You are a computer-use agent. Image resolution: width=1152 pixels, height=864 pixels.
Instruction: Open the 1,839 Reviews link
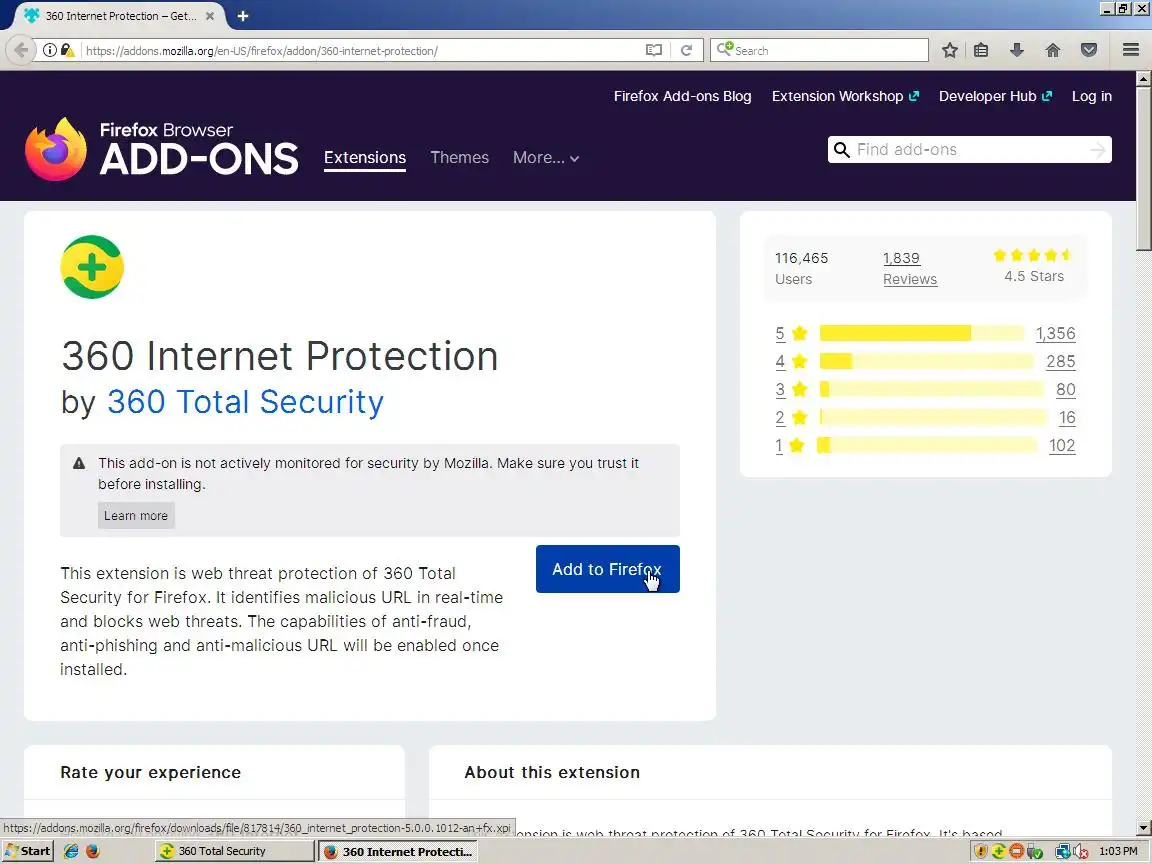pos(910,268)
